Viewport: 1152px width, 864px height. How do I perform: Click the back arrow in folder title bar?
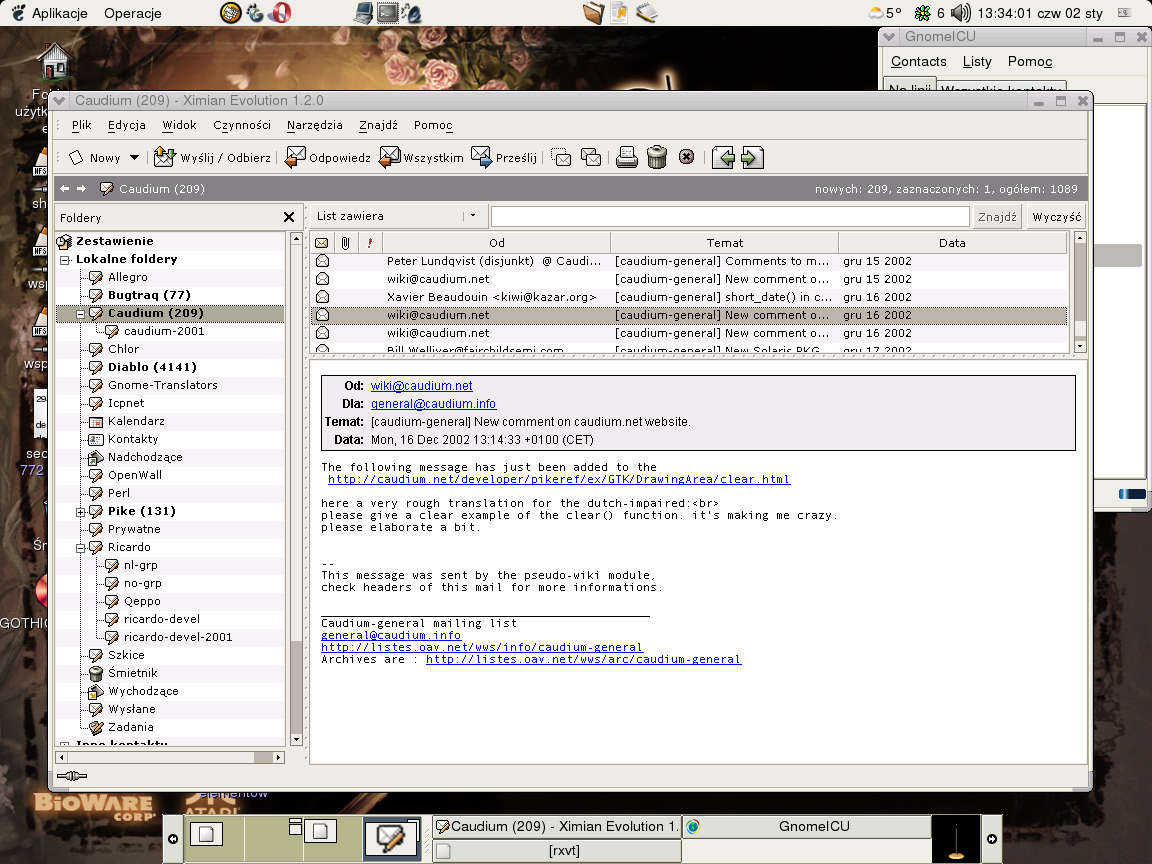click(x=65, y=189)
